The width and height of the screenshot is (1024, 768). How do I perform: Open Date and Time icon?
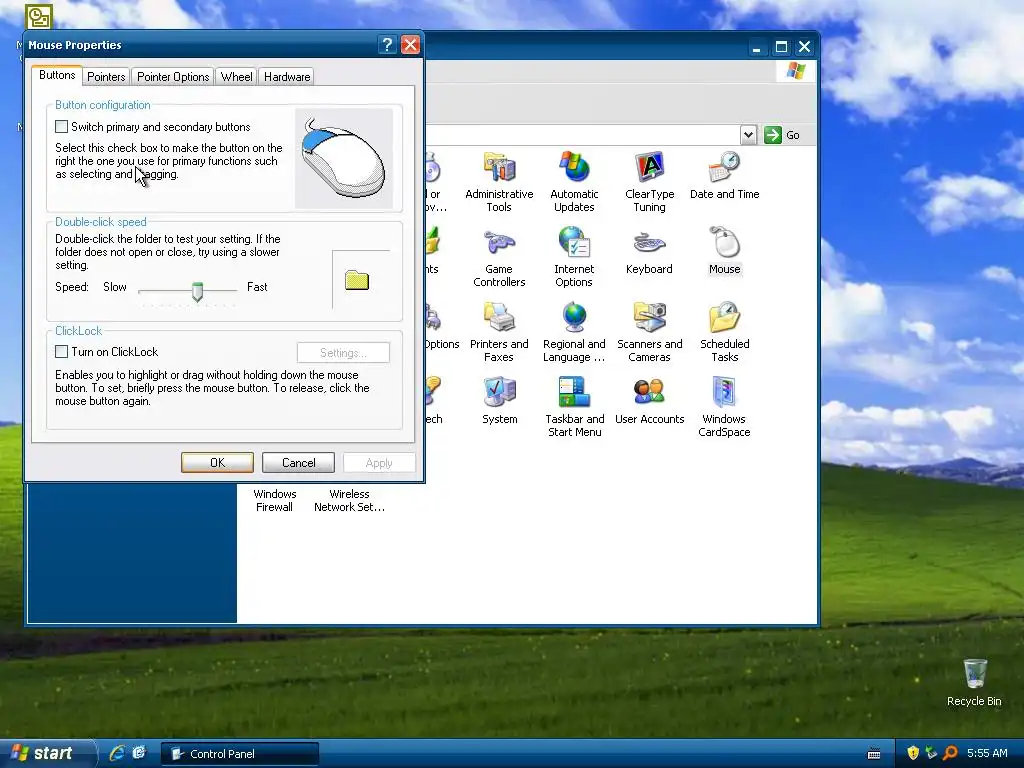[x=724, y=176]
